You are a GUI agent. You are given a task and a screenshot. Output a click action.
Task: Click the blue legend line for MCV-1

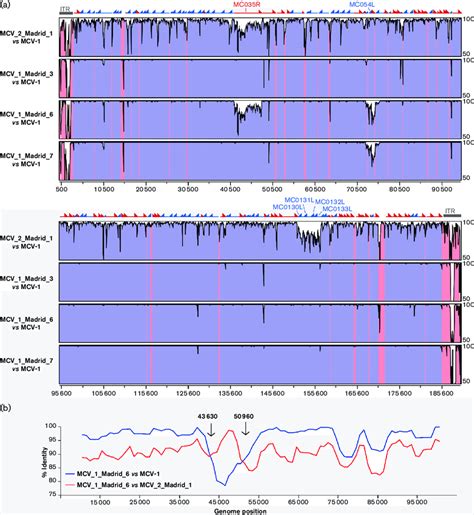click(x=69, y=474)
